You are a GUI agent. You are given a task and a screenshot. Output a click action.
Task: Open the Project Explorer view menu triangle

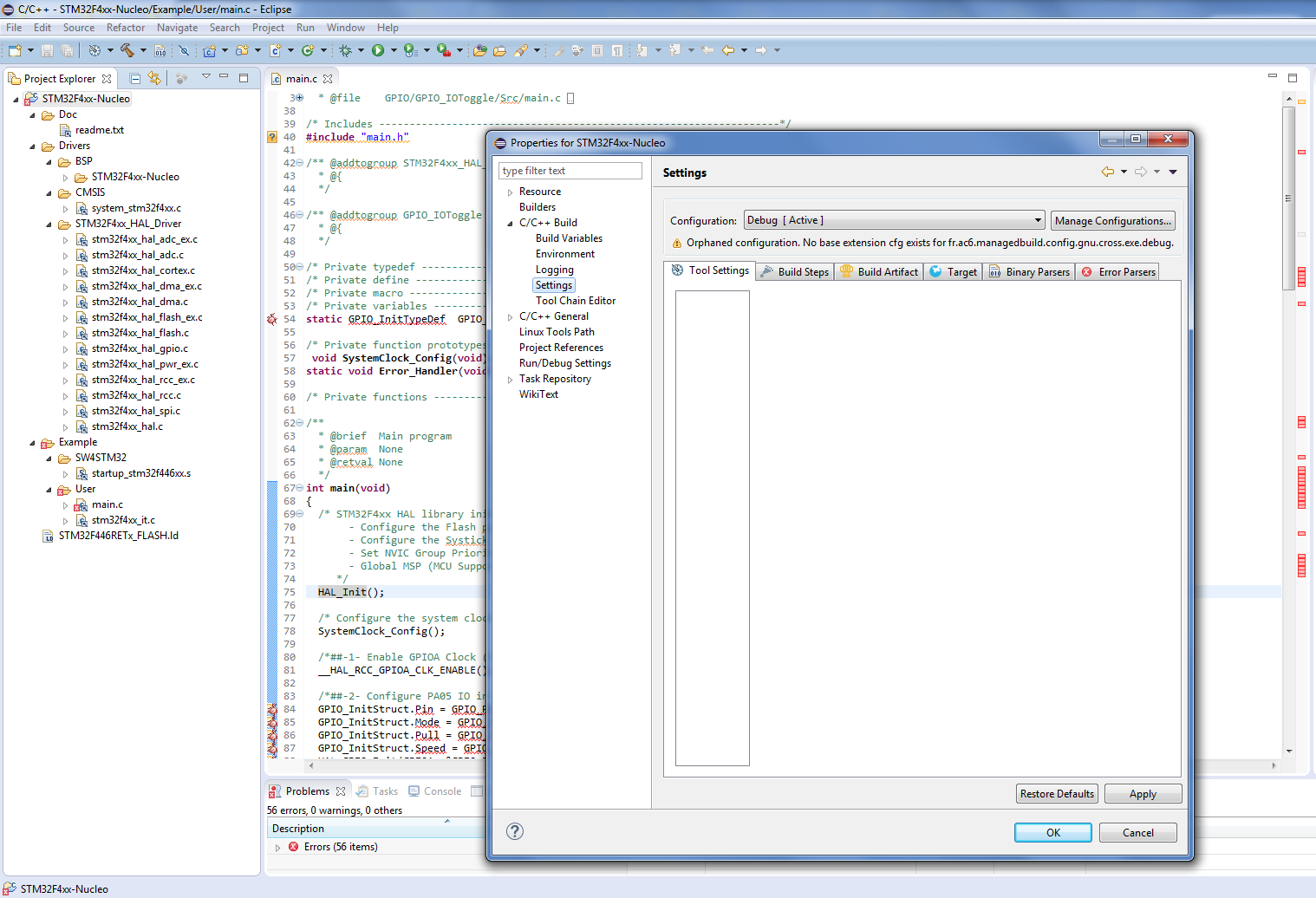click(x=206, y=76)
